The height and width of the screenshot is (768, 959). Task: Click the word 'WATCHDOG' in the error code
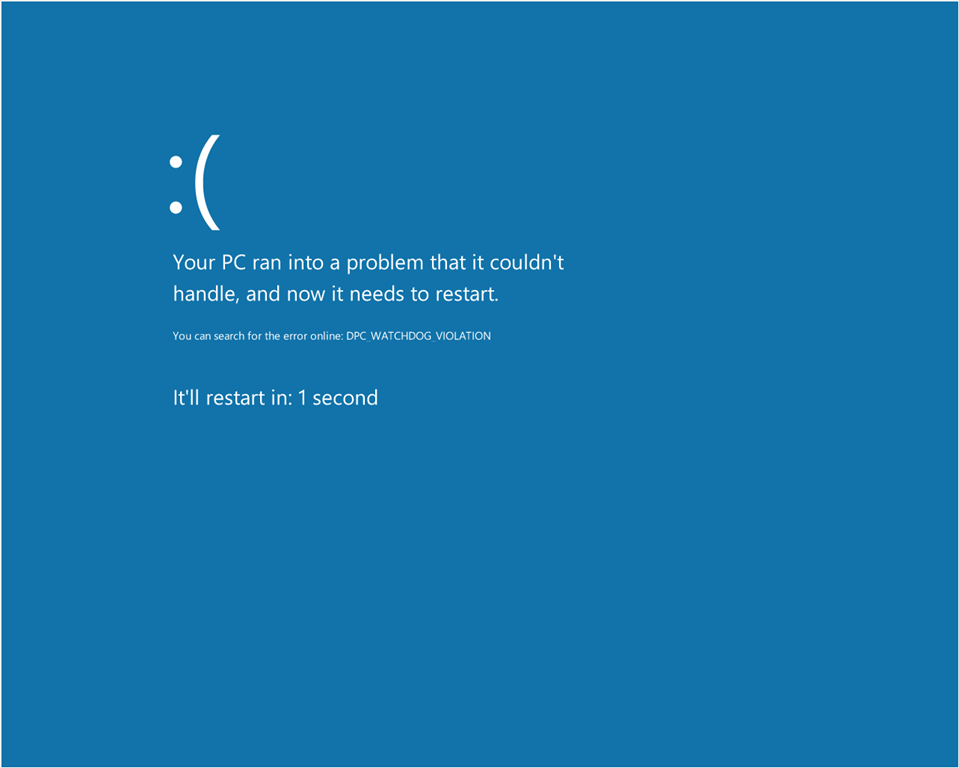(x=399, y=336)
